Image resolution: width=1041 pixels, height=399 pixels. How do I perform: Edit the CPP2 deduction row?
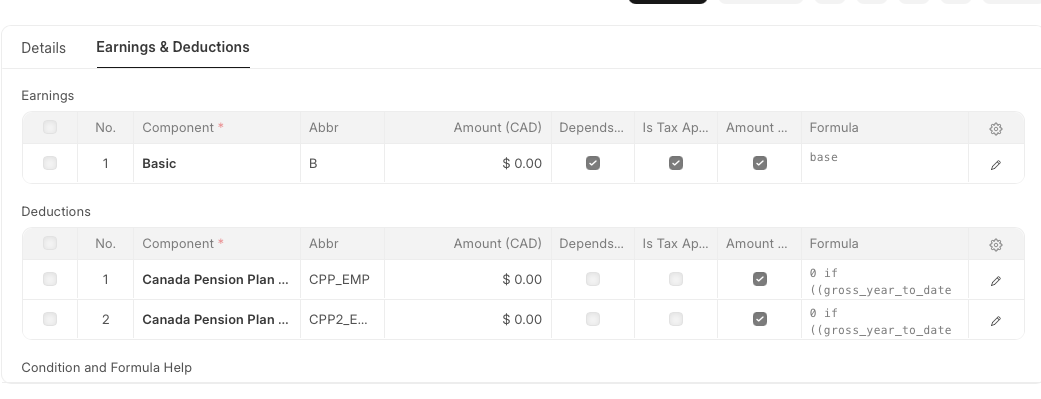pos(995,321)
